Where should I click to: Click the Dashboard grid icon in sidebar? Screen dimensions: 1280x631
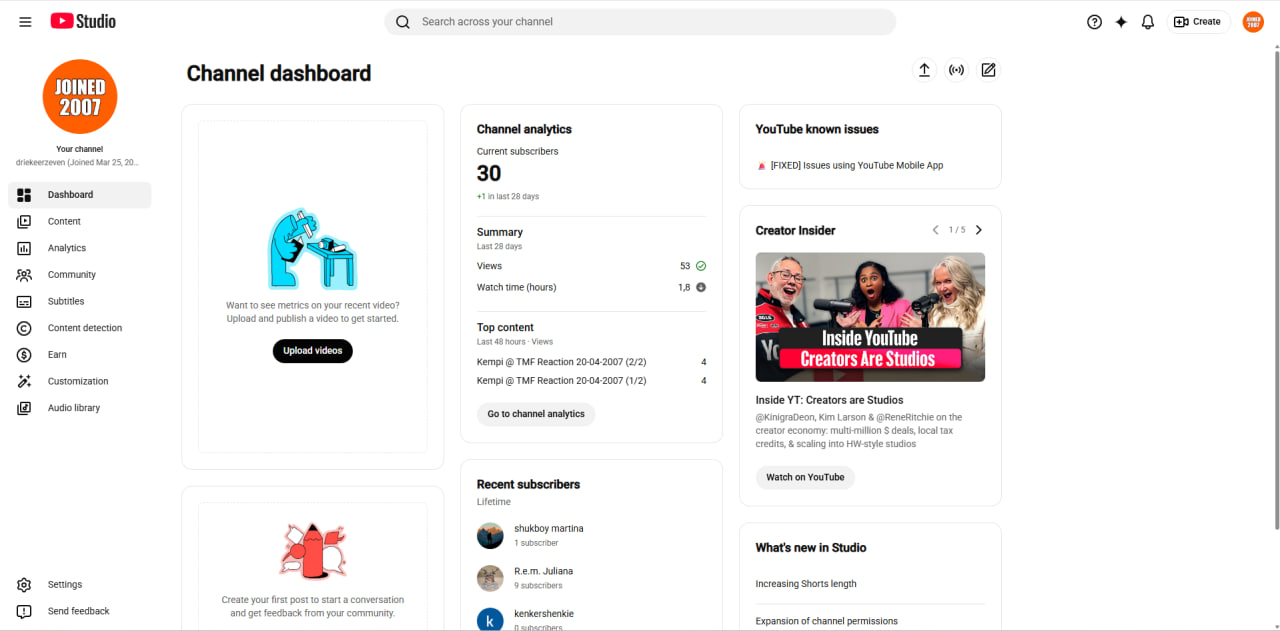tap(24, 195)
